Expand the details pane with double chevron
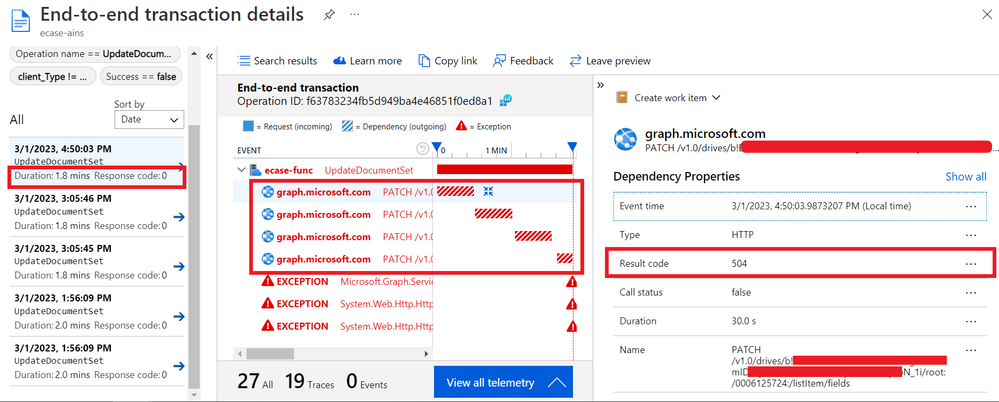Viewport: 999px width, 402px height. (600, 85)
